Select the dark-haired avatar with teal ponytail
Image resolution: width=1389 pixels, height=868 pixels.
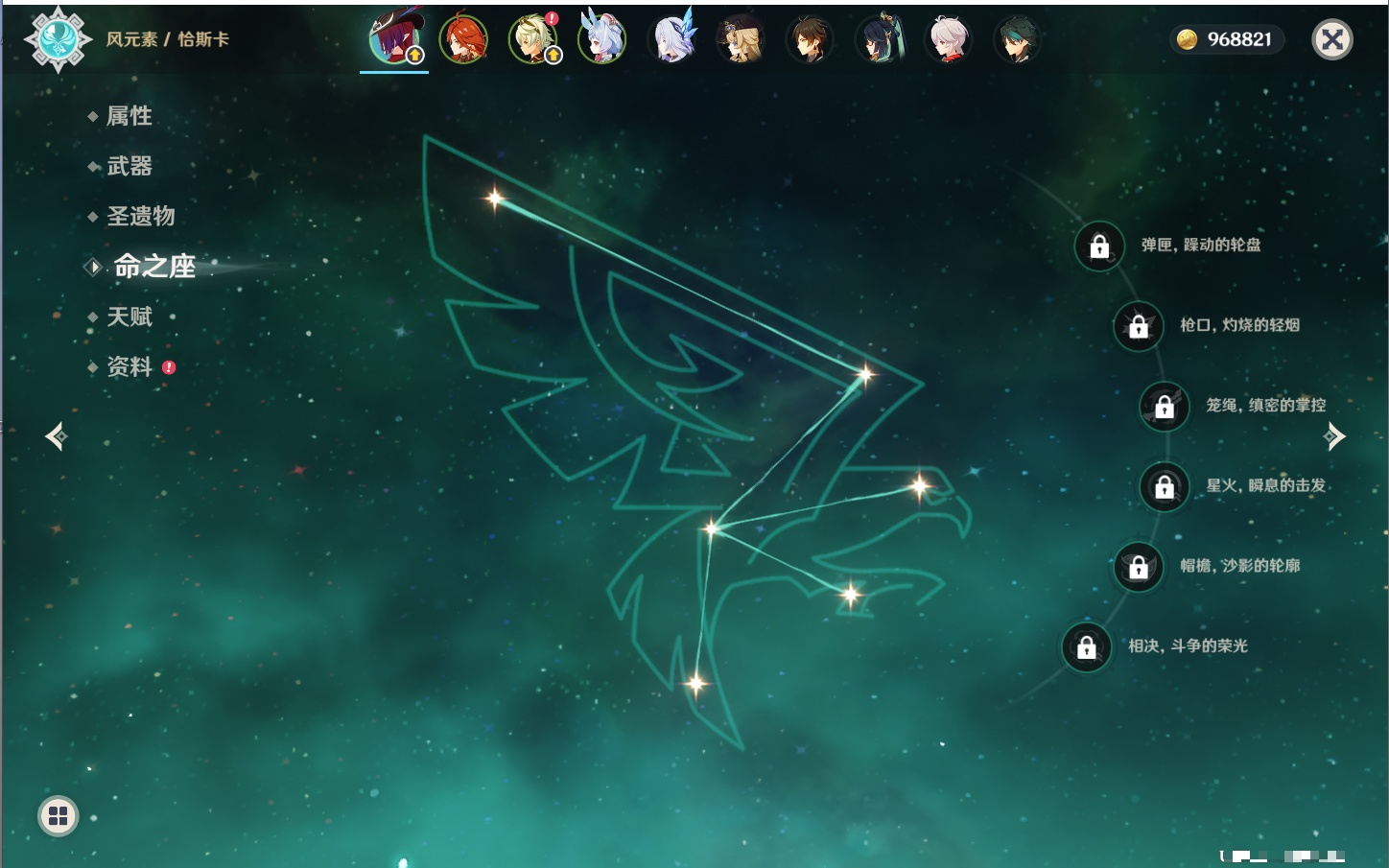[x=879, y=39]
